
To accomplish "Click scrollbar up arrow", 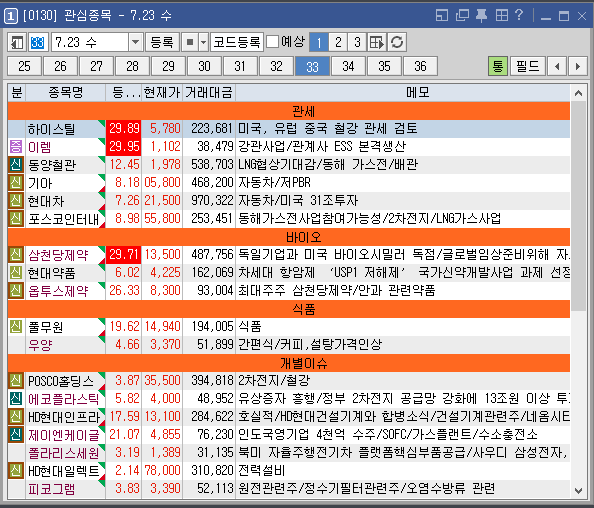I will pos(578,93).
